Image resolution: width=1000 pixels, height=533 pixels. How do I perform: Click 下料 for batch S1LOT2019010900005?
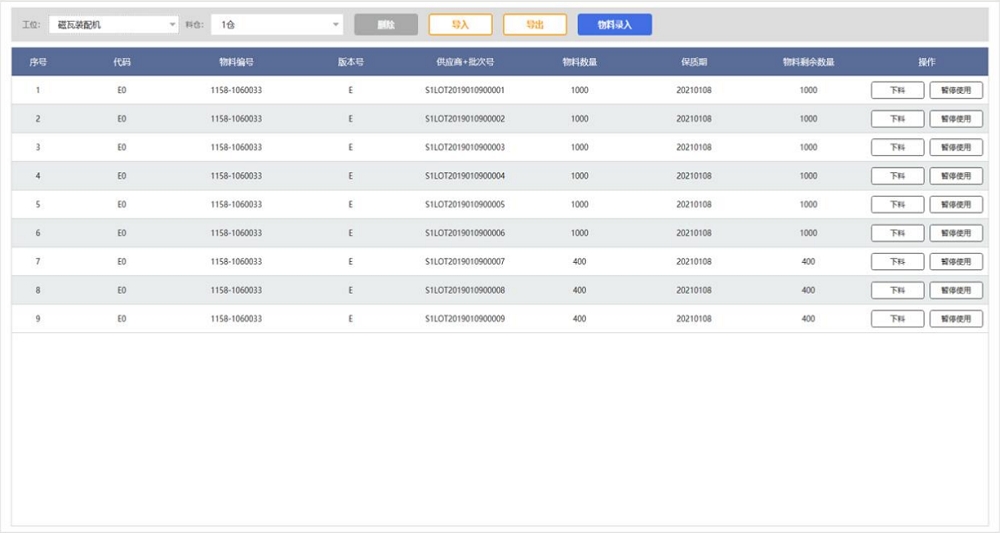click(897, 204)
